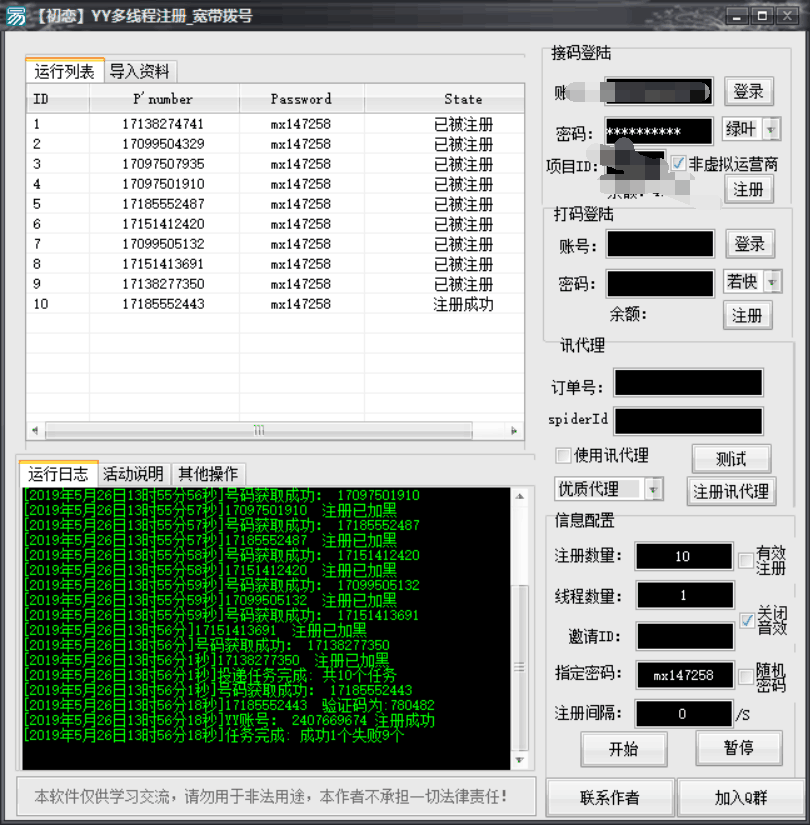The width and height of the screenshot is (810, 825).
Task: Click the 加入Q群 button
Action: 741,798
